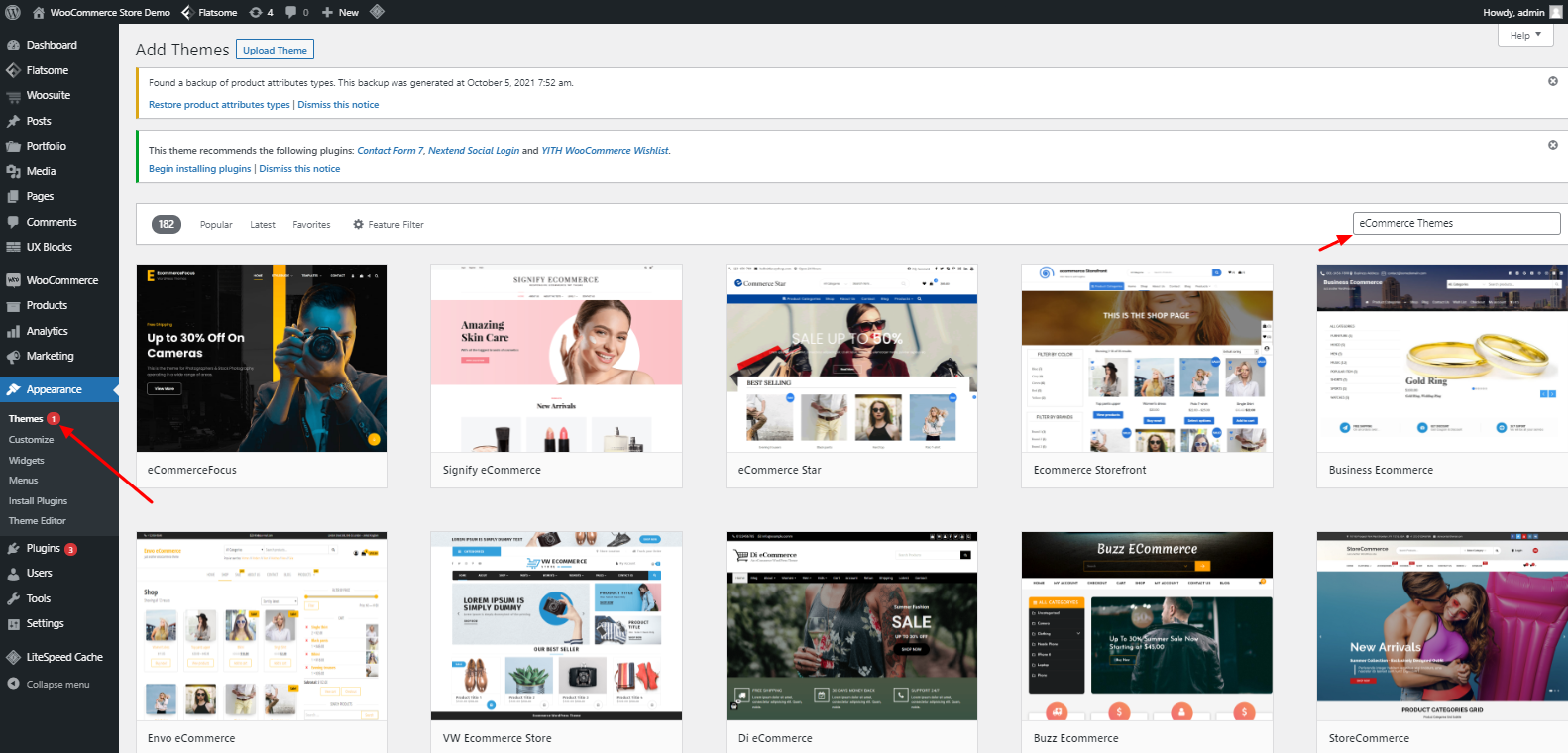Collapse the admin sidebar menu
This screenshot has height=753, width=1568.
click(49, 684)
